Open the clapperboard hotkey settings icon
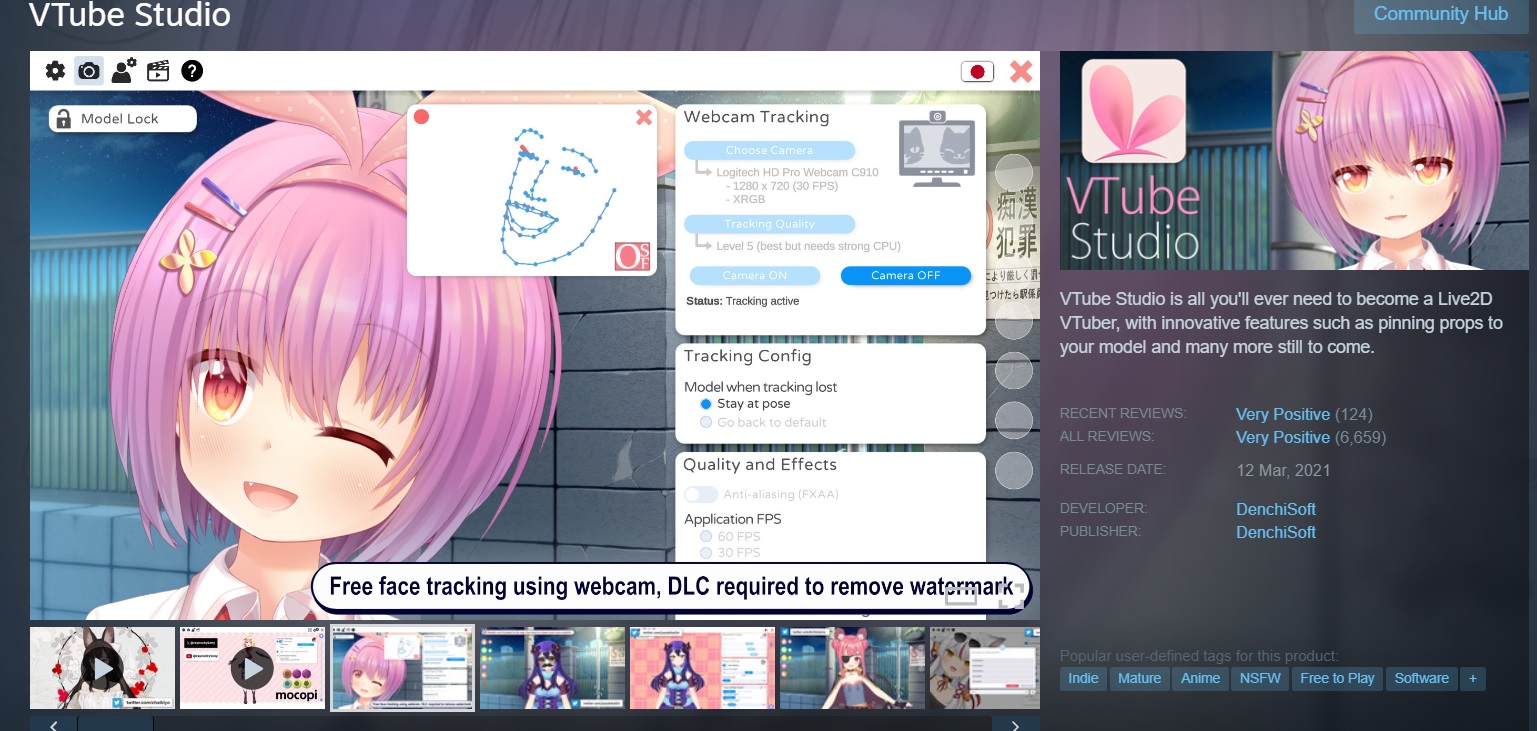 pyautogui.click(x=158, y=71)
